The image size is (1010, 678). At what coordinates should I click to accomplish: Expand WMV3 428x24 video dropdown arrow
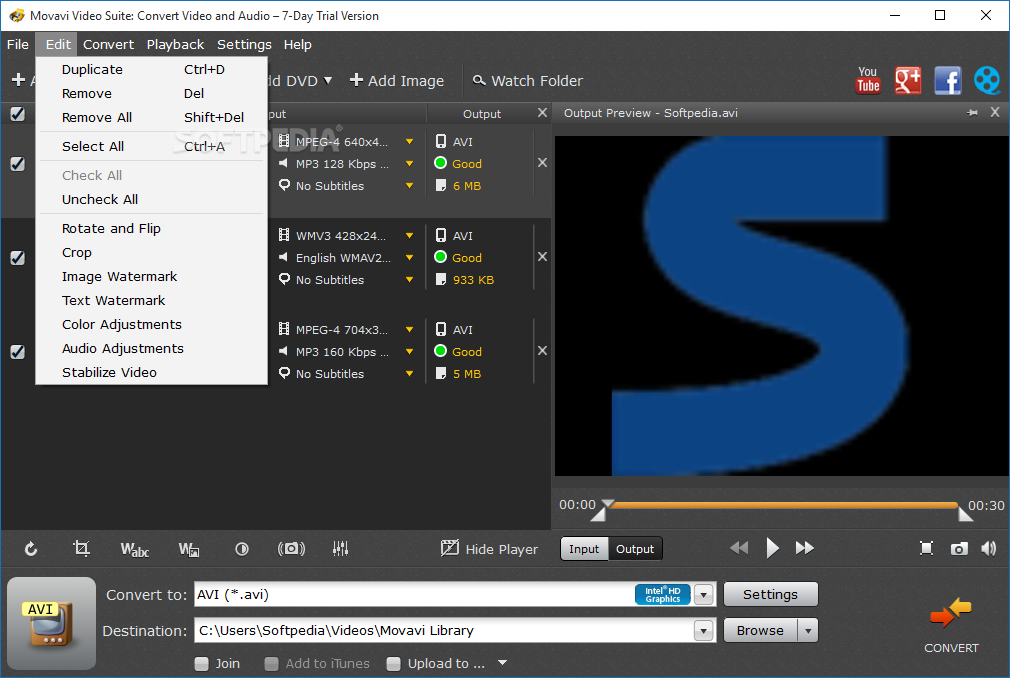[x=409, y=236]
